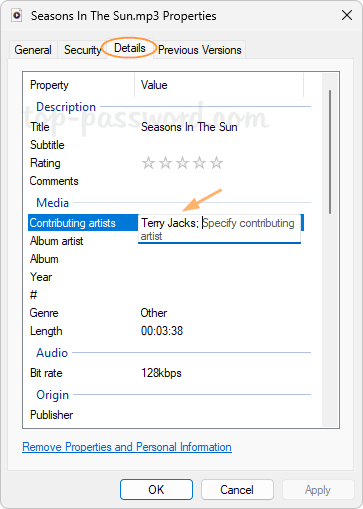Click OK to save properties
The image size is (363, 509).
point(156,490)
